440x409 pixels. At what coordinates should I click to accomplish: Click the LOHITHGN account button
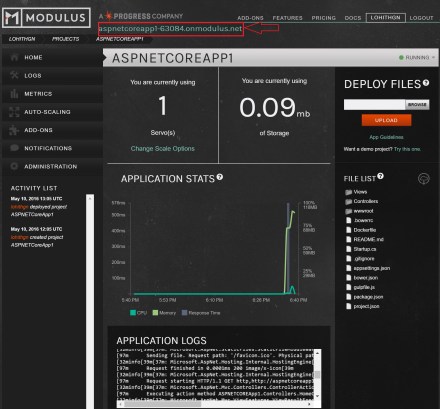pos(386,18)
